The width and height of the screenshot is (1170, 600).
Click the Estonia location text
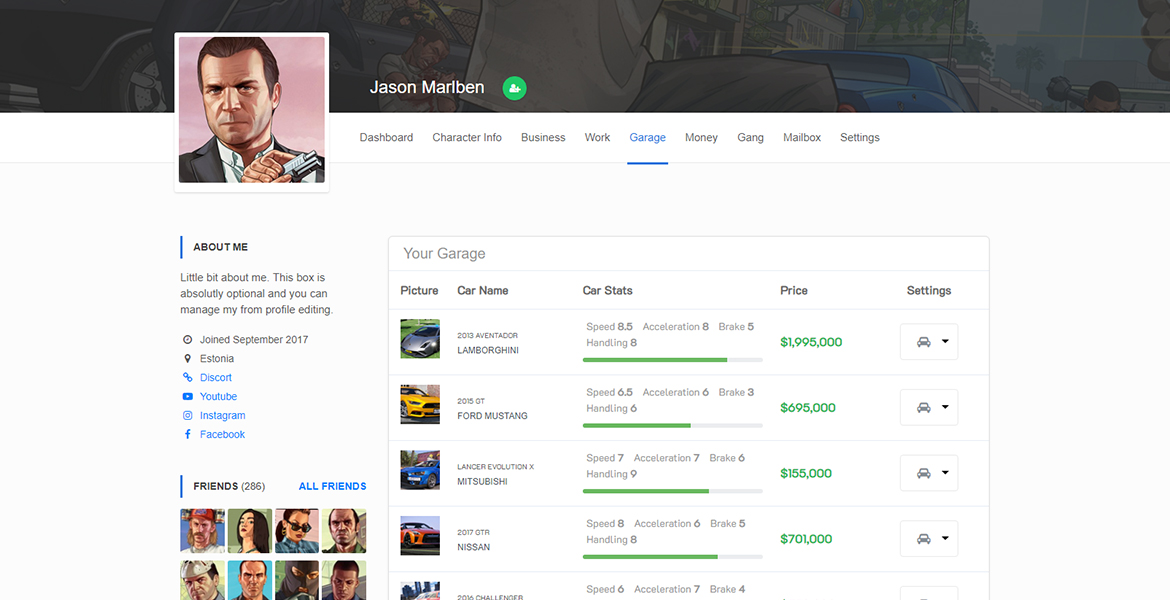217,359
